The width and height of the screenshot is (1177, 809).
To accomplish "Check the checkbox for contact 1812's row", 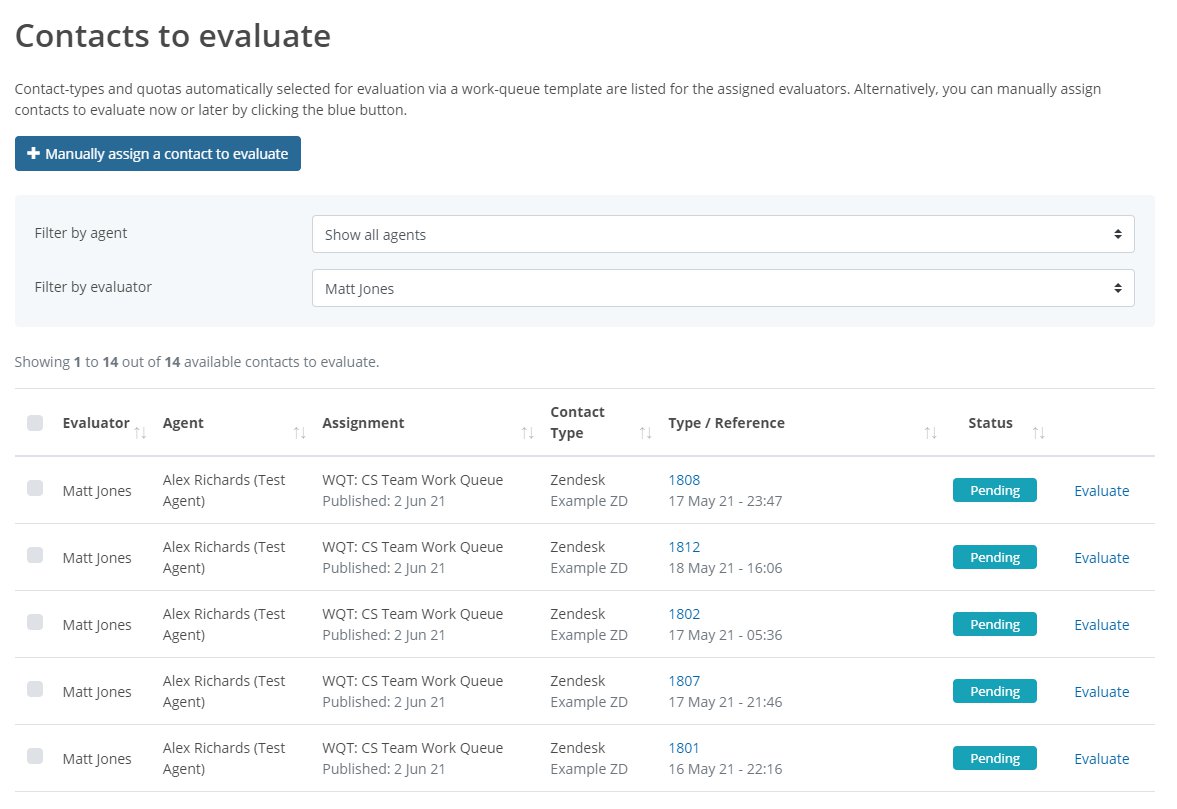I will [36, 557].
